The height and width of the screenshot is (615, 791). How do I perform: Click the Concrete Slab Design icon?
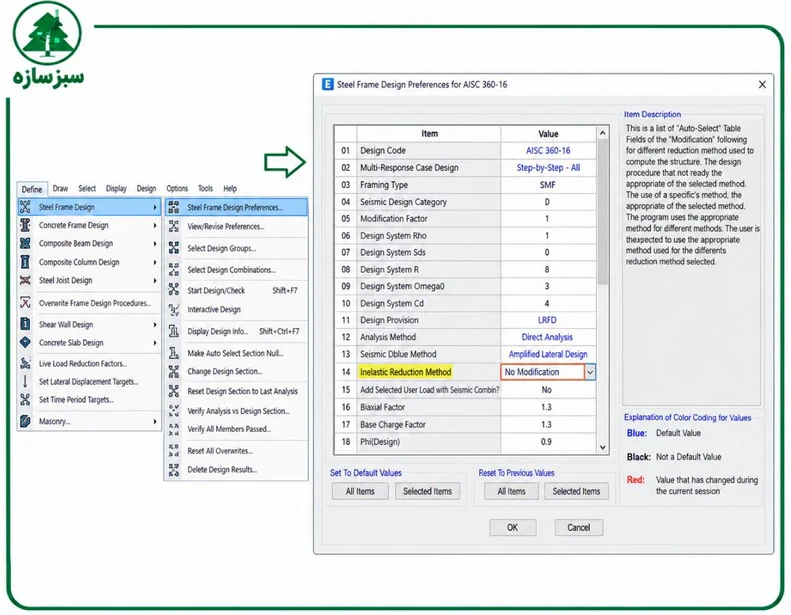click(25, 343)
